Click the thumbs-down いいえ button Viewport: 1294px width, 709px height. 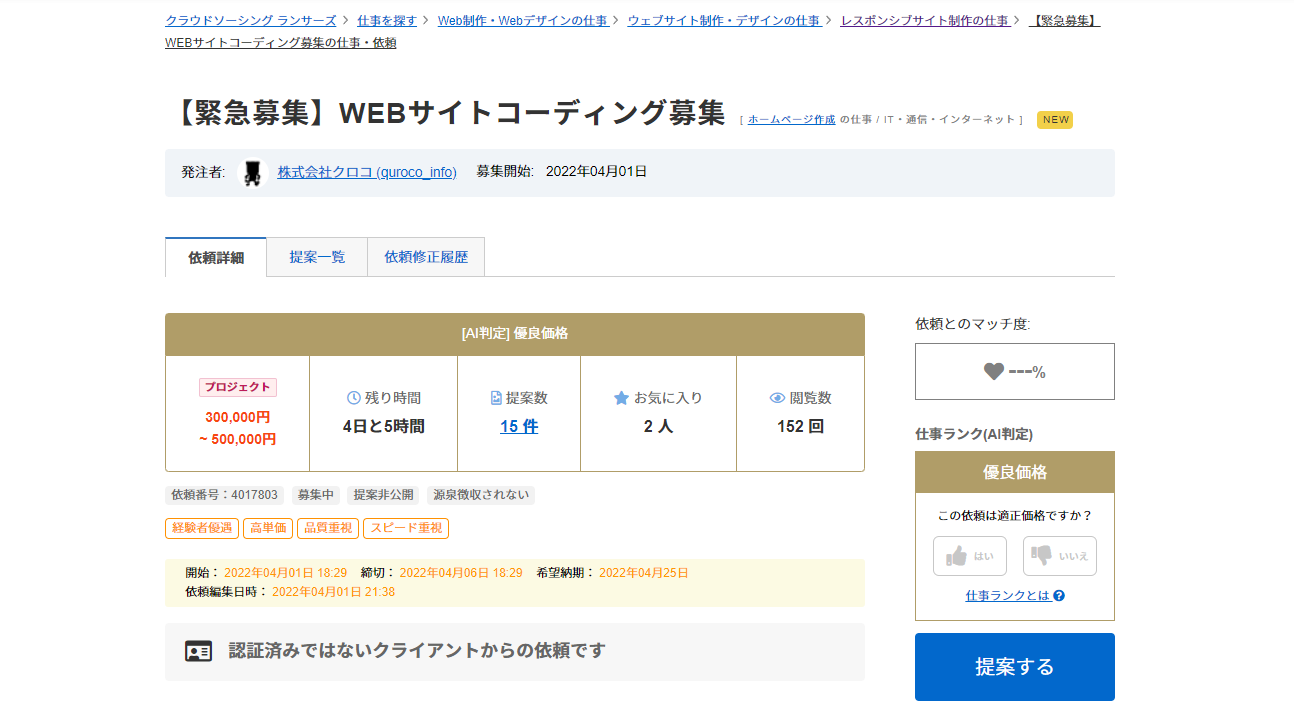pos(1060,556)
